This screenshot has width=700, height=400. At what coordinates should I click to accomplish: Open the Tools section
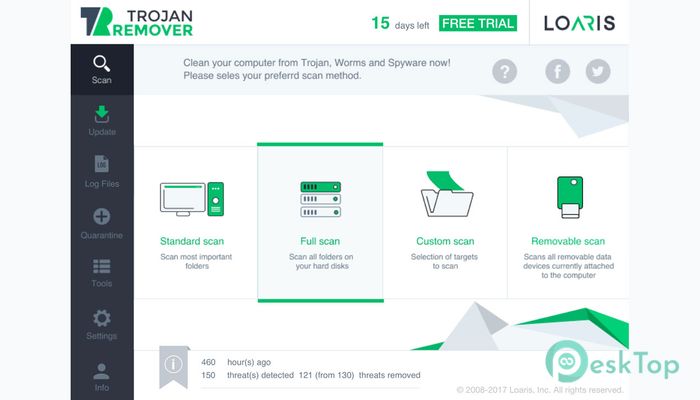(102, 273)
